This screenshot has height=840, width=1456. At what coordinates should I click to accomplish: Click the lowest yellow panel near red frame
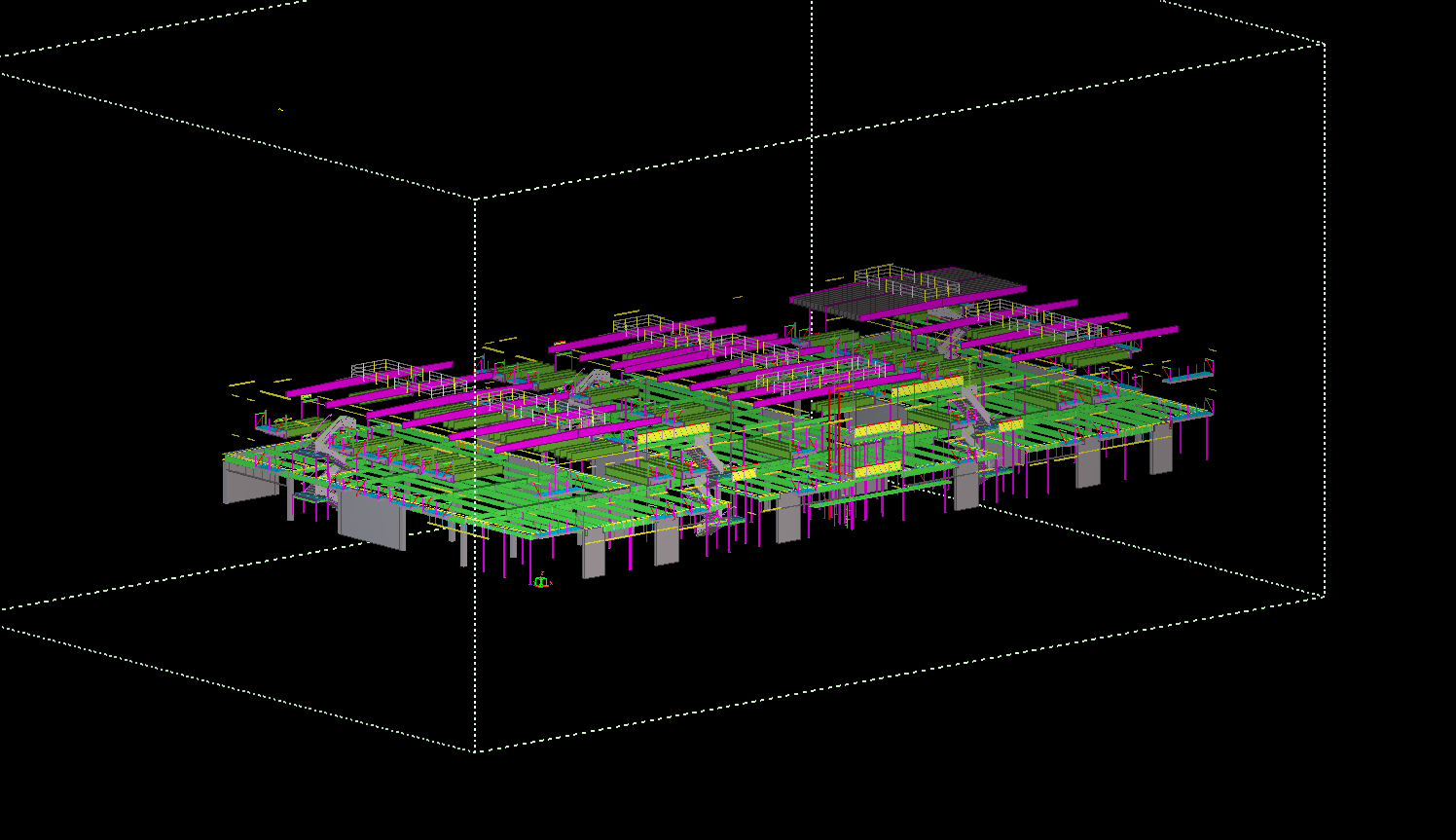click(876, 470)
